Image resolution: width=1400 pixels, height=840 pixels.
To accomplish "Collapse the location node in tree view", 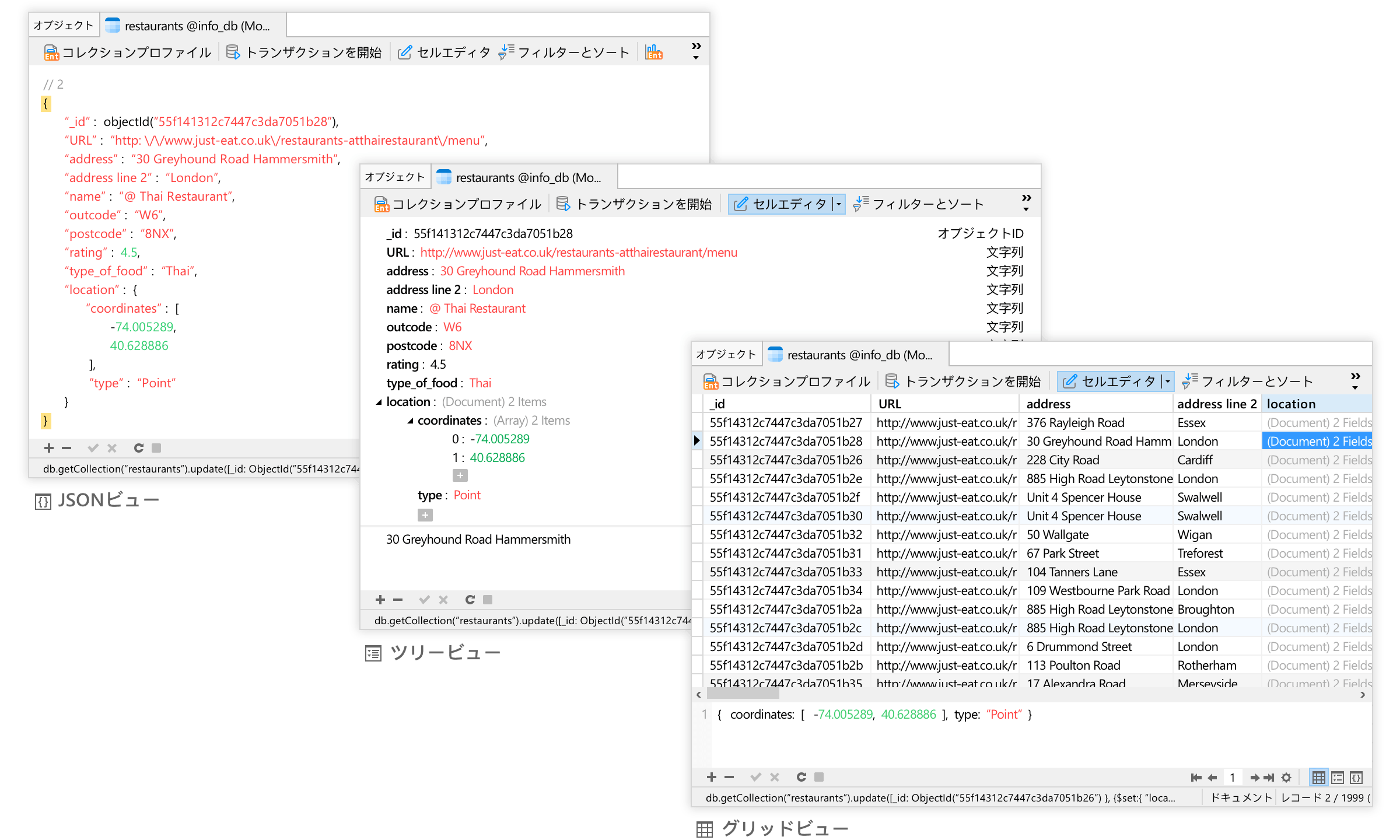I will pos(379,402).
